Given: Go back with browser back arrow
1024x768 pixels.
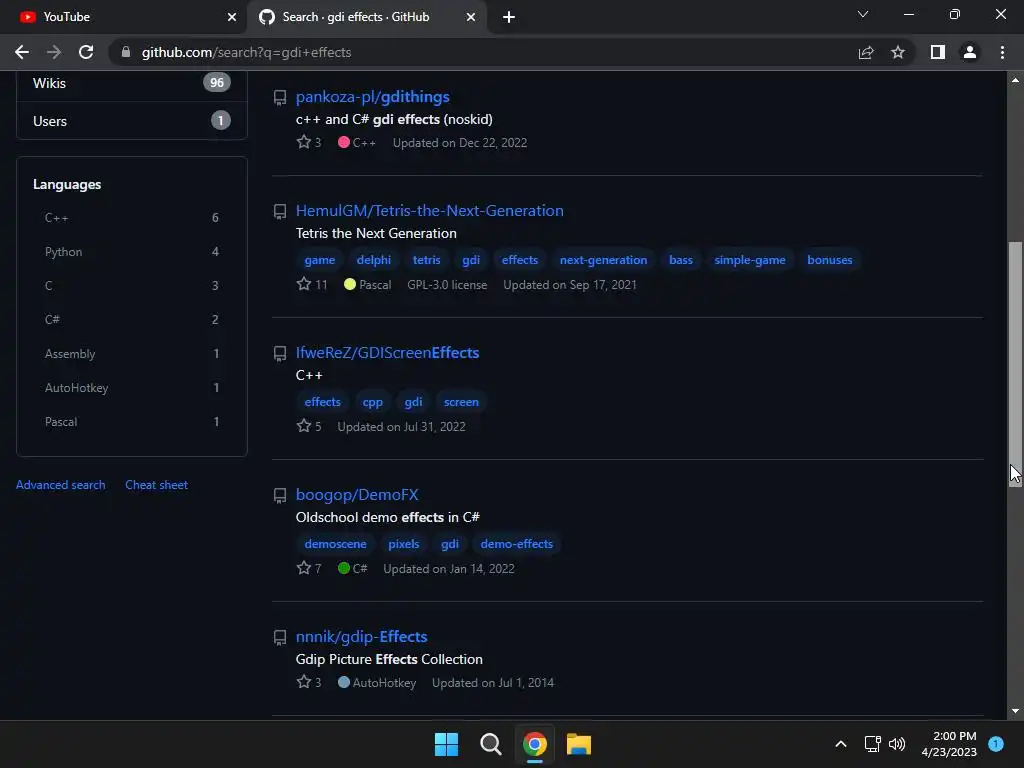Looking at the screenshot, I should point(22,52).
